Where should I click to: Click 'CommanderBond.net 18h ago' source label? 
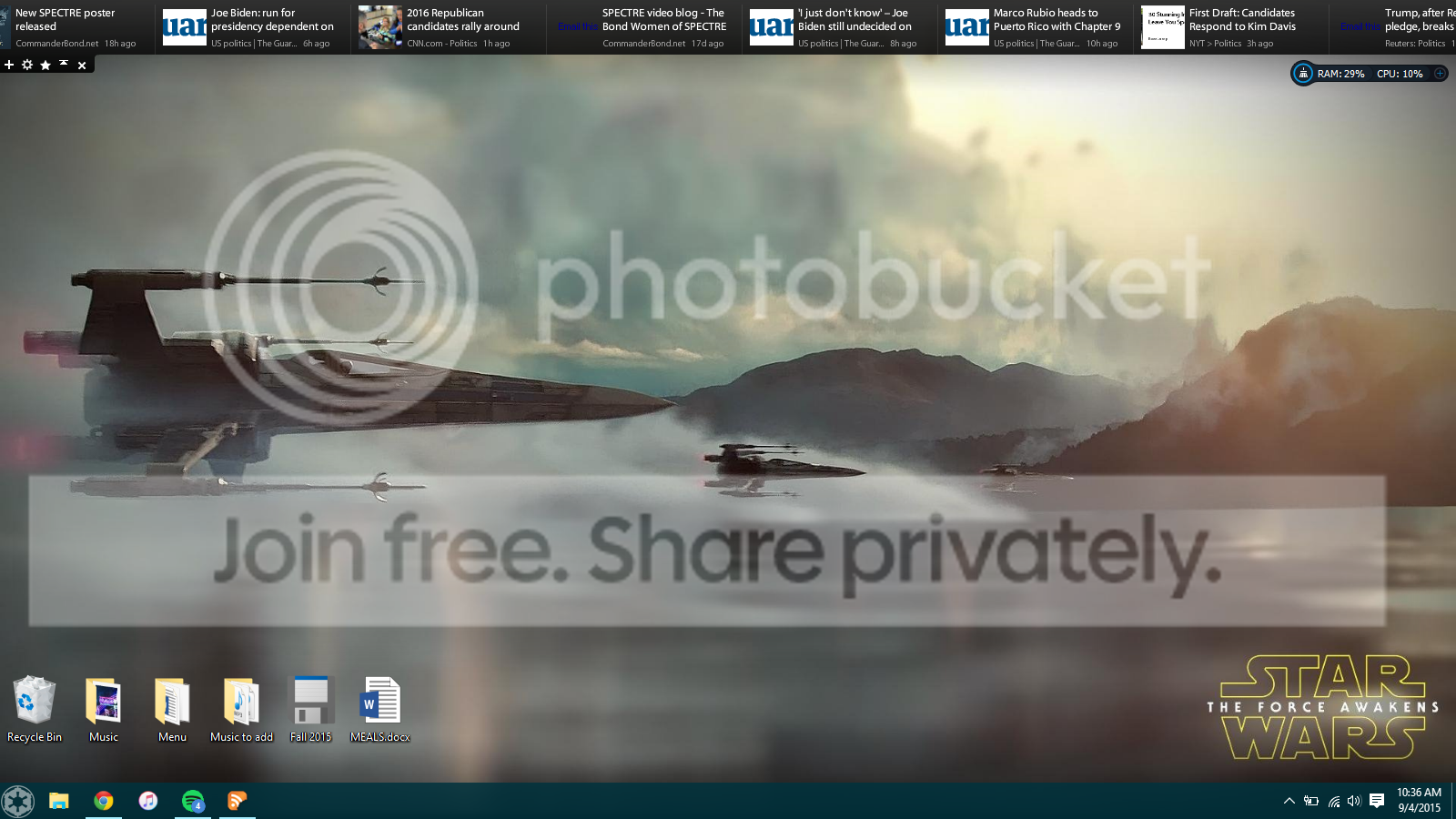click(x=76, y=43)
